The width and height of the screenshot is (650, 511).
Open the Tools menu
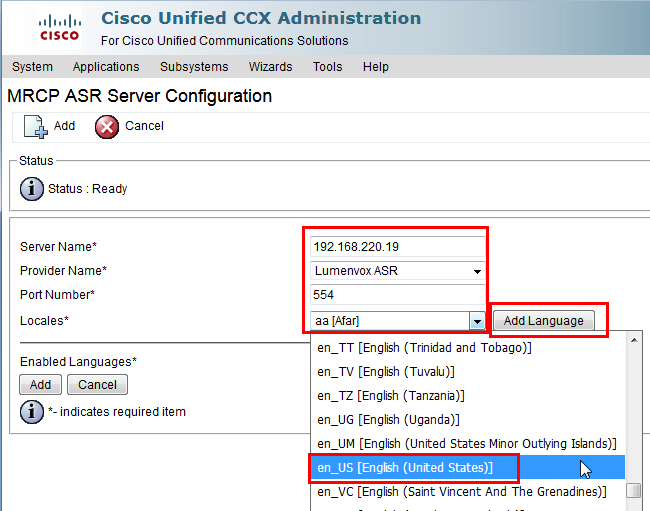click(327, 67)
